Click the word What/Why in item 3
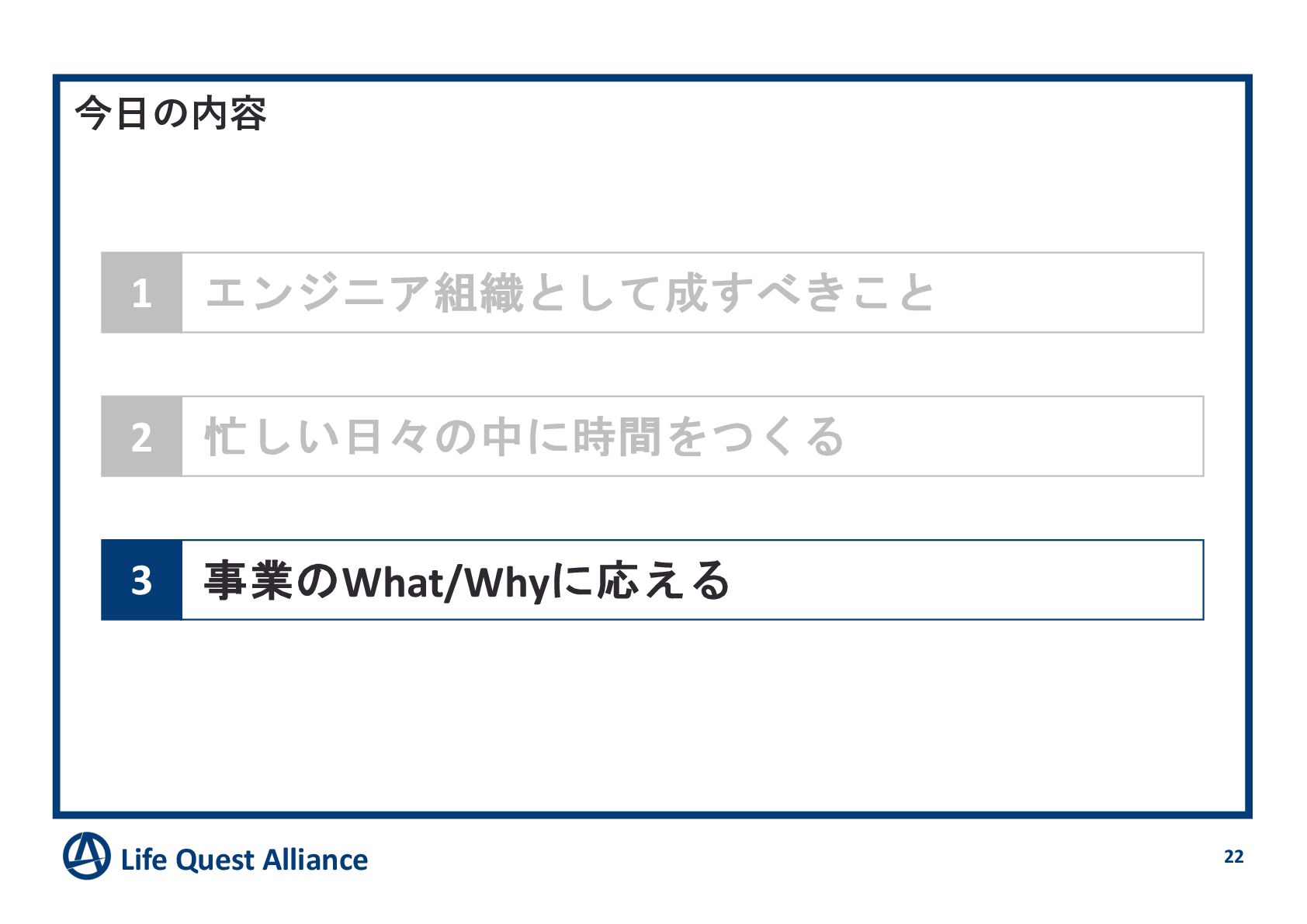 [446, 583]
